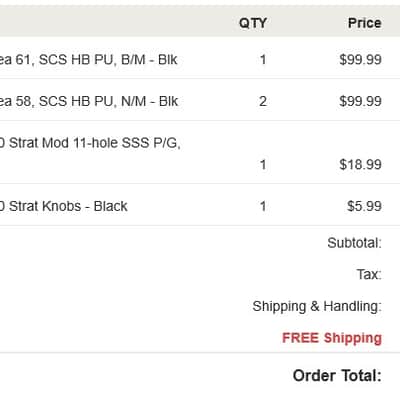
Task: Click the red FREE Shipping text
Action: (x=332, y=338)
